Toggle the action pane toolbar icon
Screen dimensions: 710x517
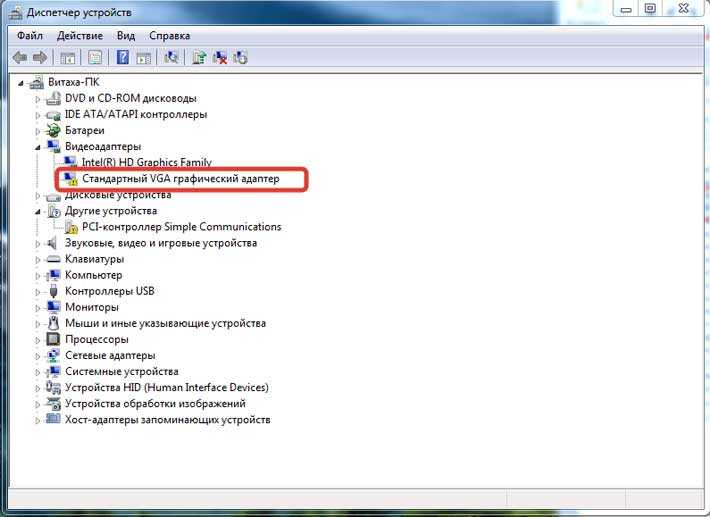pyautogui.click(x=144, y=57)
